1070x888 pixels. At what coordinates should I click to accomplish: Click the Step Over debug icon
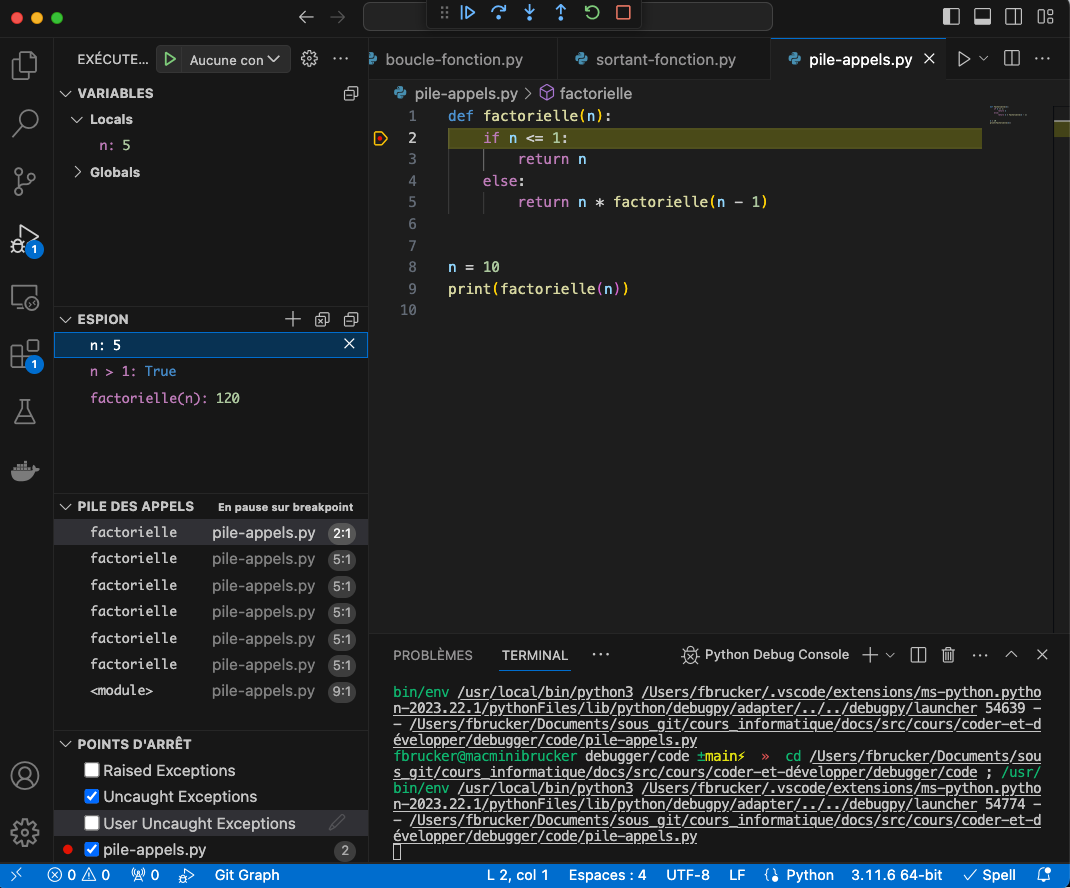click(498, 13)
